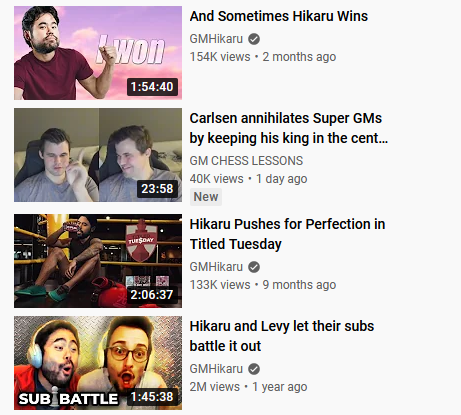Image resolution: width=461 pixels, height=415 pixels.
Task: Click the verified badge beside GMHikaru on first video
Action: (254, 39)
